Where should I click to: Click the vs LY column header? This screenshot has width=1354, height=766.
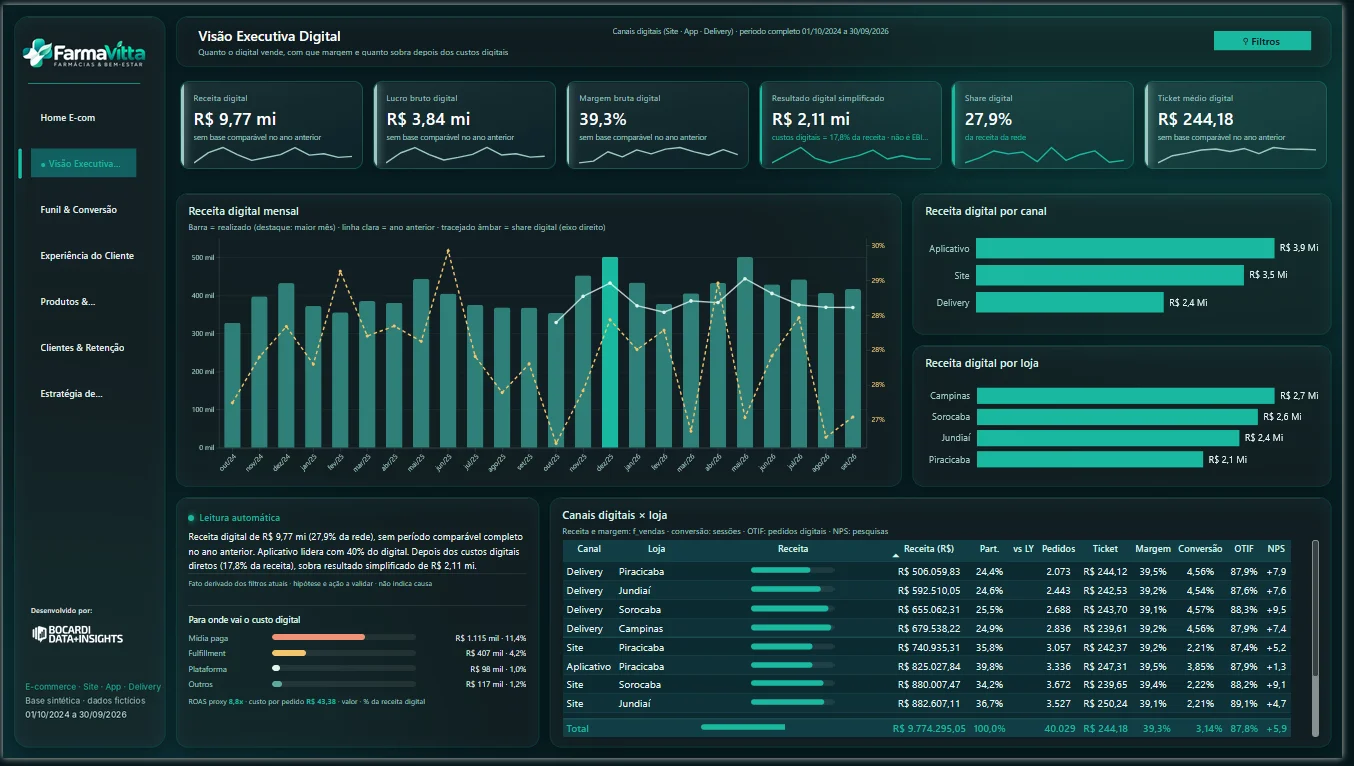point(1023,549)
